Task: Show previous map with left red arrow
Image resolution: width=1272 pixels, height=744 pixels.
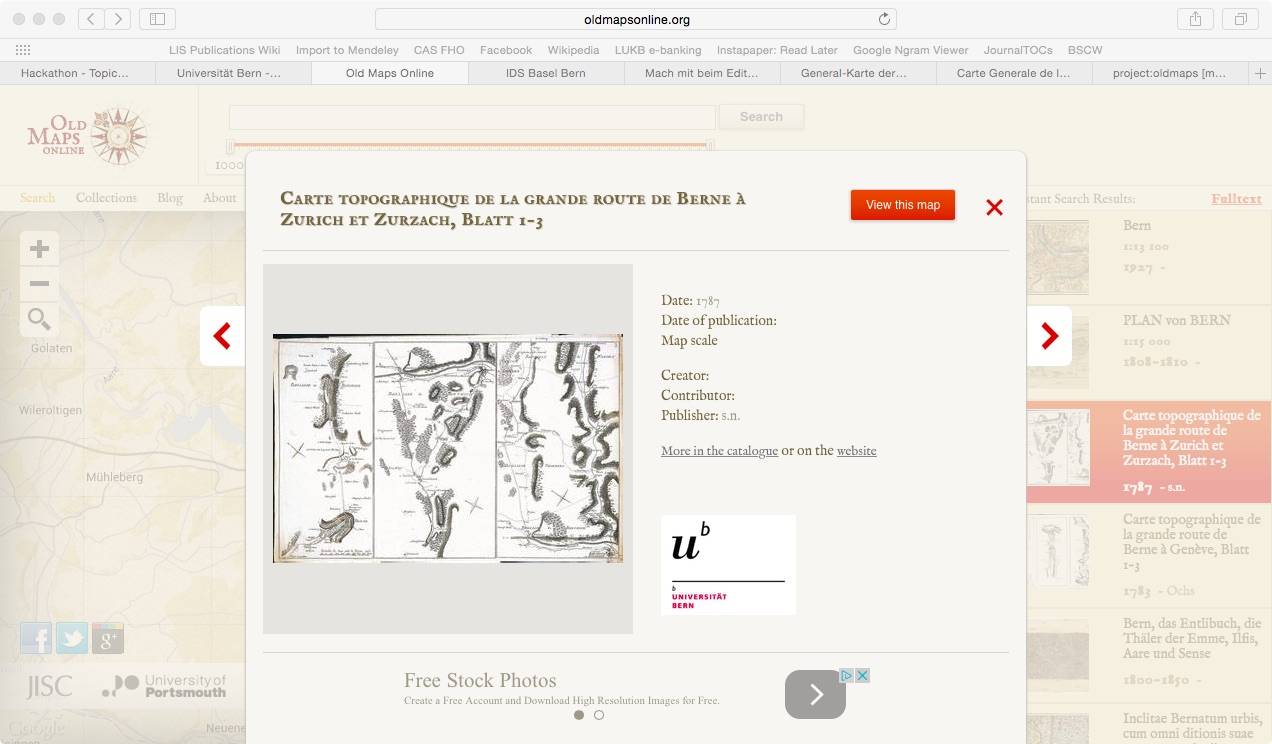Action: (222, 336)
